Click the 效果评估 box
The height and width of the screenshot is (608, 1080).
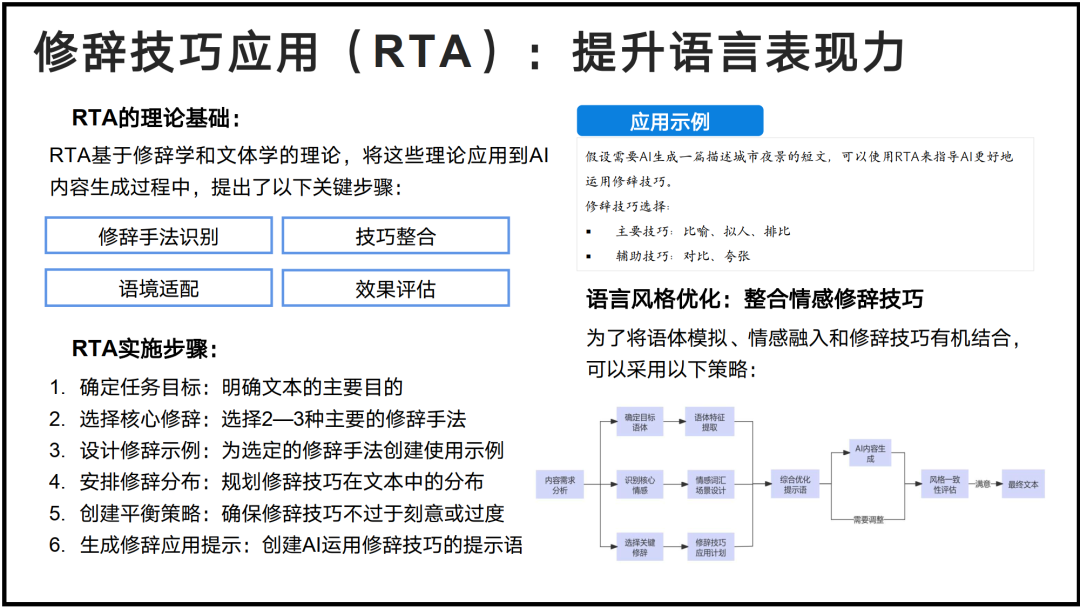[395, 289]
